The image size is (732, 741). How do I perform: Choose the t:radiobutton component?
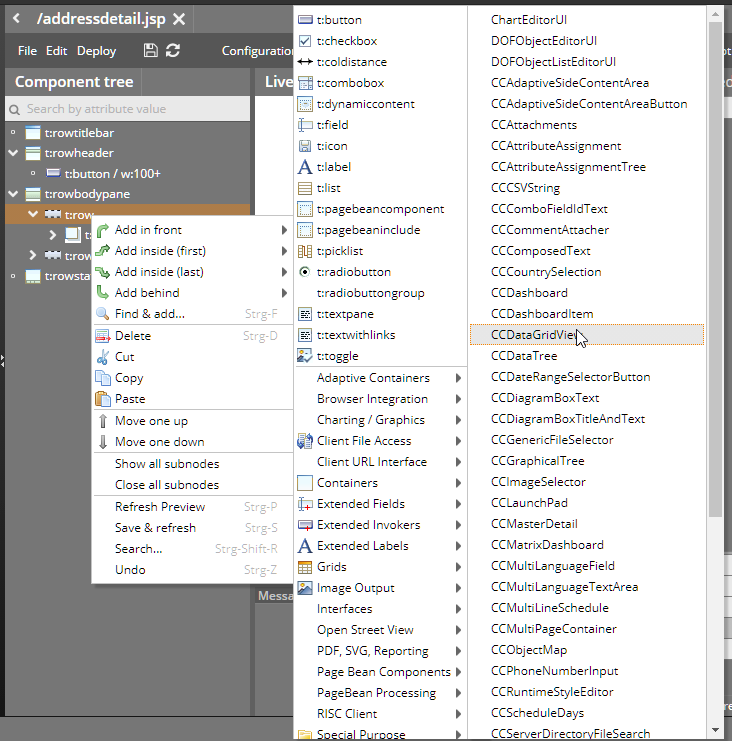pos(353,272)
